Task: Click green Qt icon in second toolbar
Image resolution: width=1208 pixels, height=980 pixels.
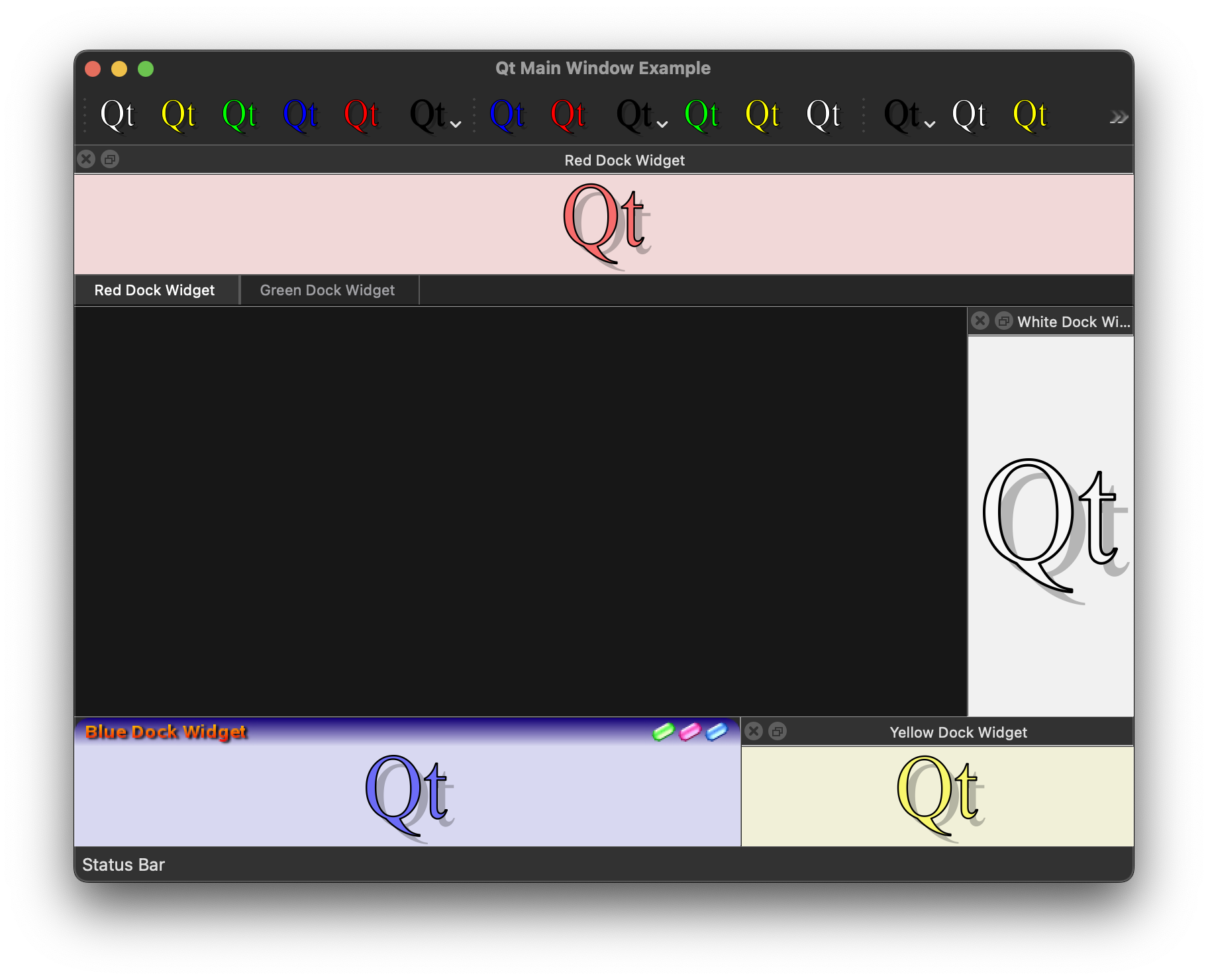Action: (702, 115)
